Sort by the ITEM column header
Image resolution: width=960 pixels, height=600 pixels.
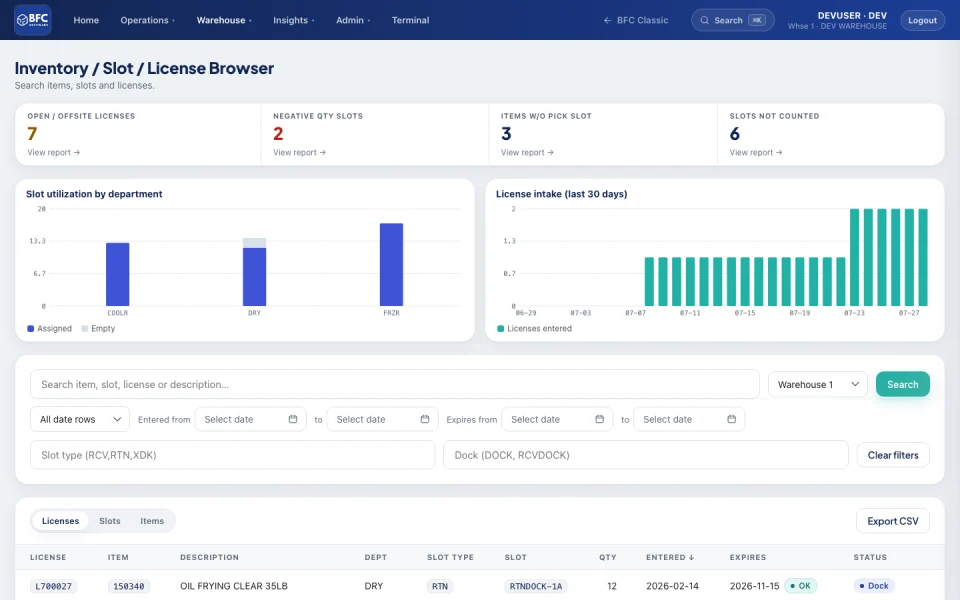point(118,557)
